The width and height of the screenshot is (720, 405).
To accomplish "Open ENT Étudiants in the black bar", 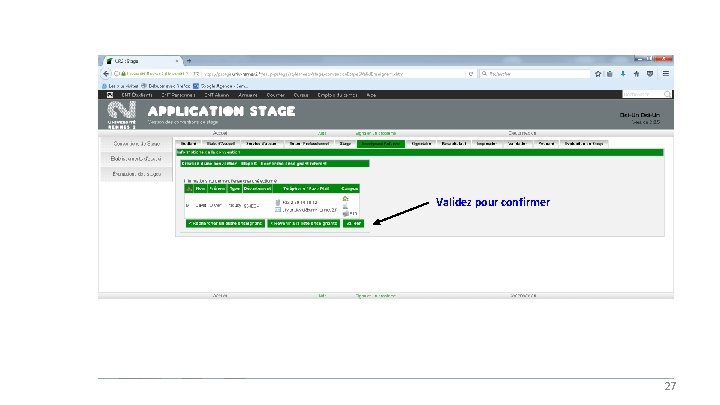I will point(137,95).
